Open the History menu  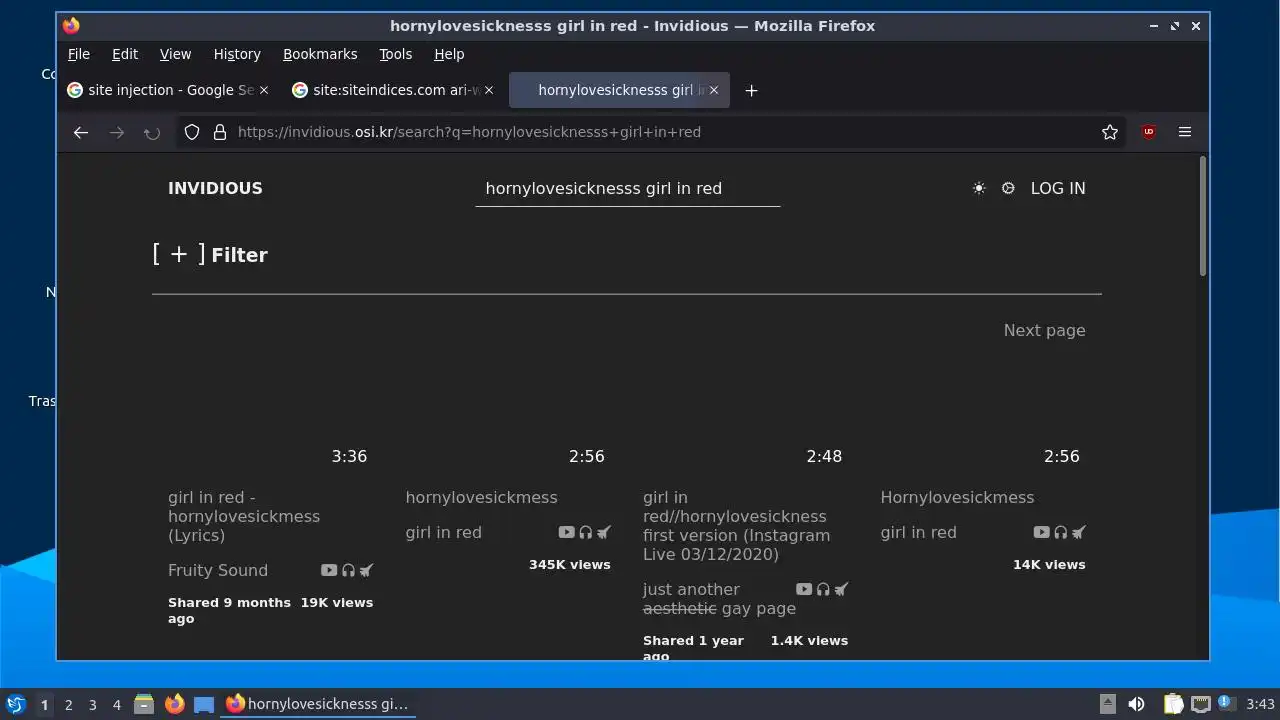click(237, 54)
